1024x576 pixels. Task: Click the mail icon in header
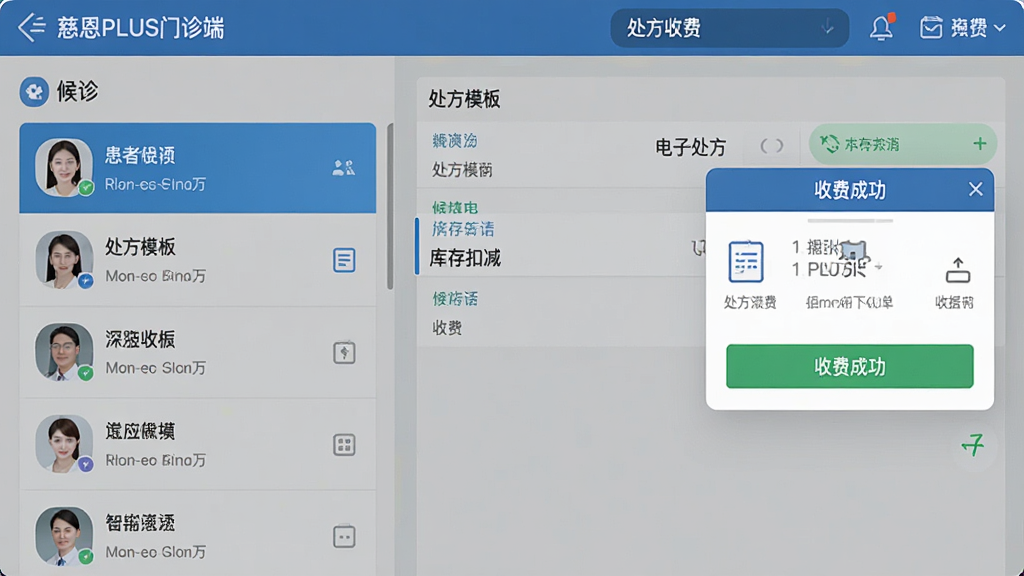[x=931, y=27]
